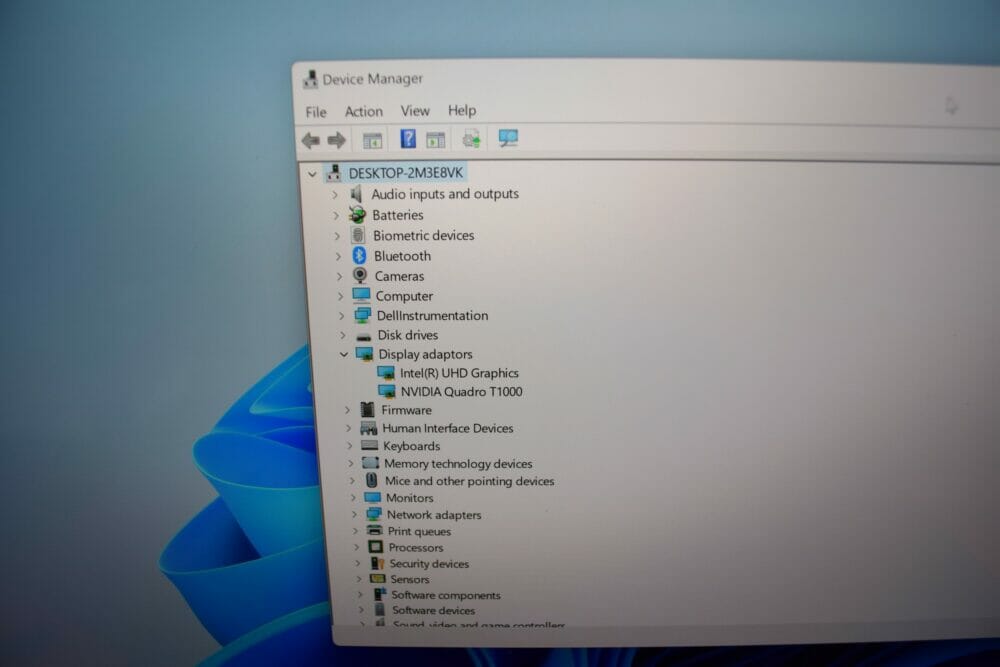This screenshot has width=1000, height=667.
Task: Click the NVIDIA Quadro T1000 adapter icon
Action: (x=386, y=392)
